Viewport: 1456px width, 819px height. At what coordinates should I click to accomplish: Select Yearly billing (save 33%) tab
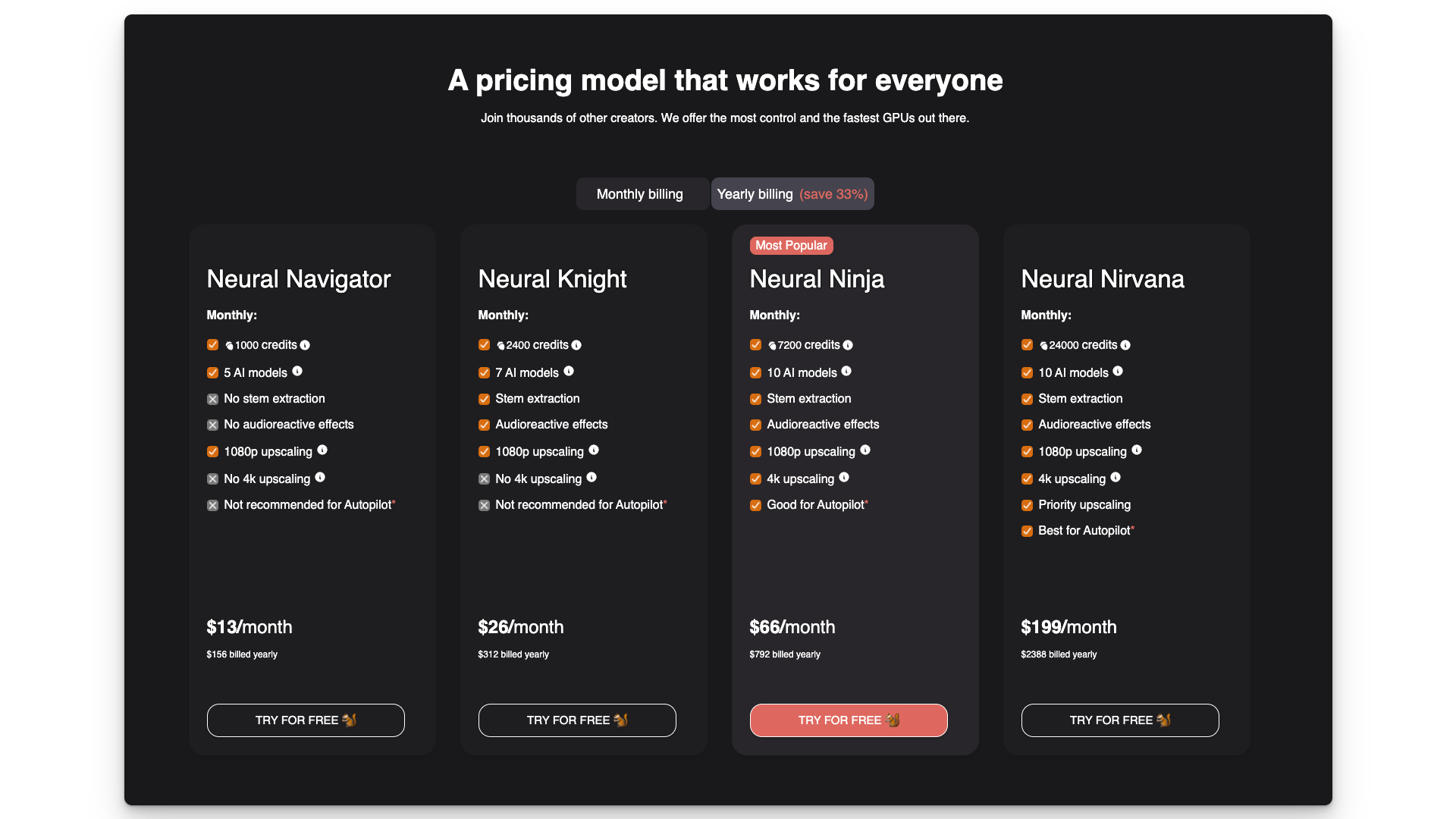pyautogui.click(x=792, y=194)
